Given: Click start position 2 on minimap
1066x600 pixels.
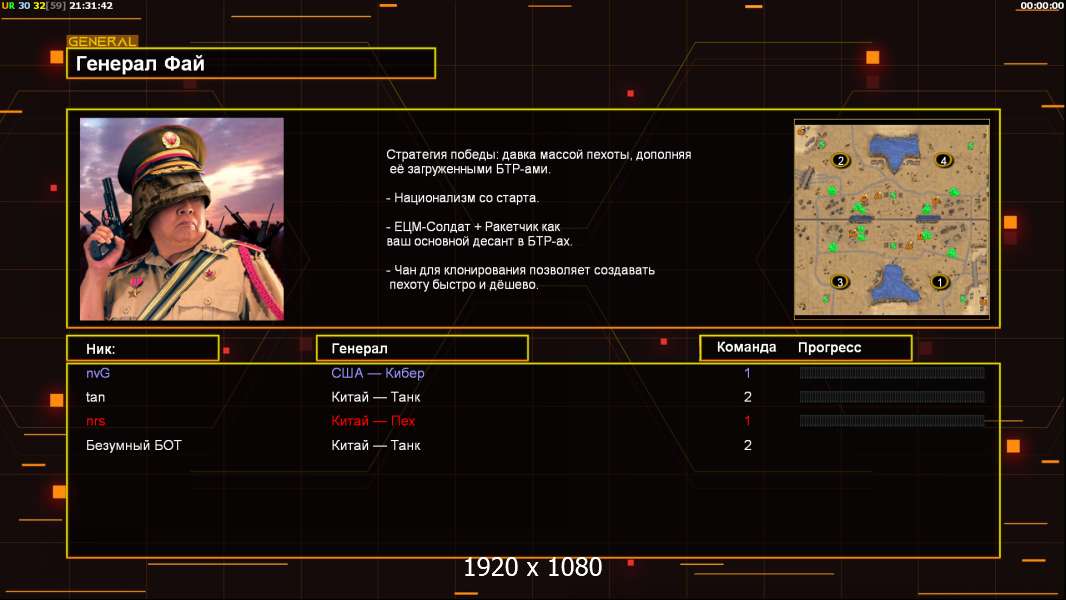Looking at the screenshot, I should point(841,160).
